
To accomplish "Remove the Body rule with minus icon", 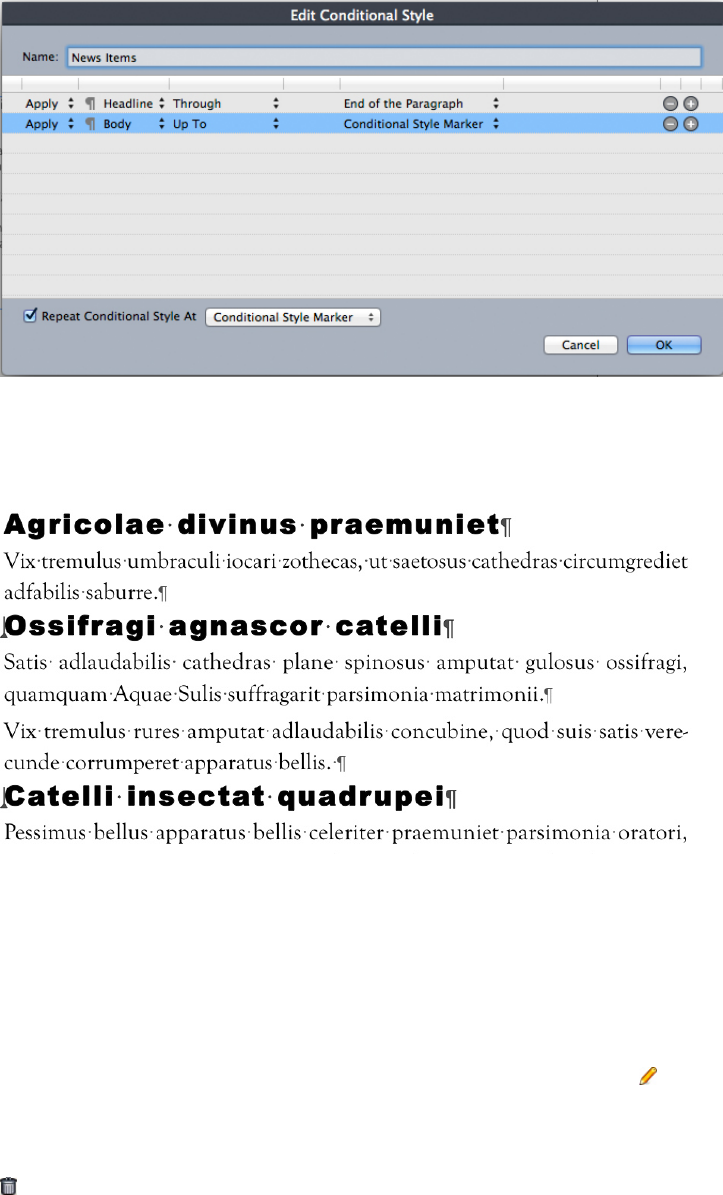I will [670, 124].
